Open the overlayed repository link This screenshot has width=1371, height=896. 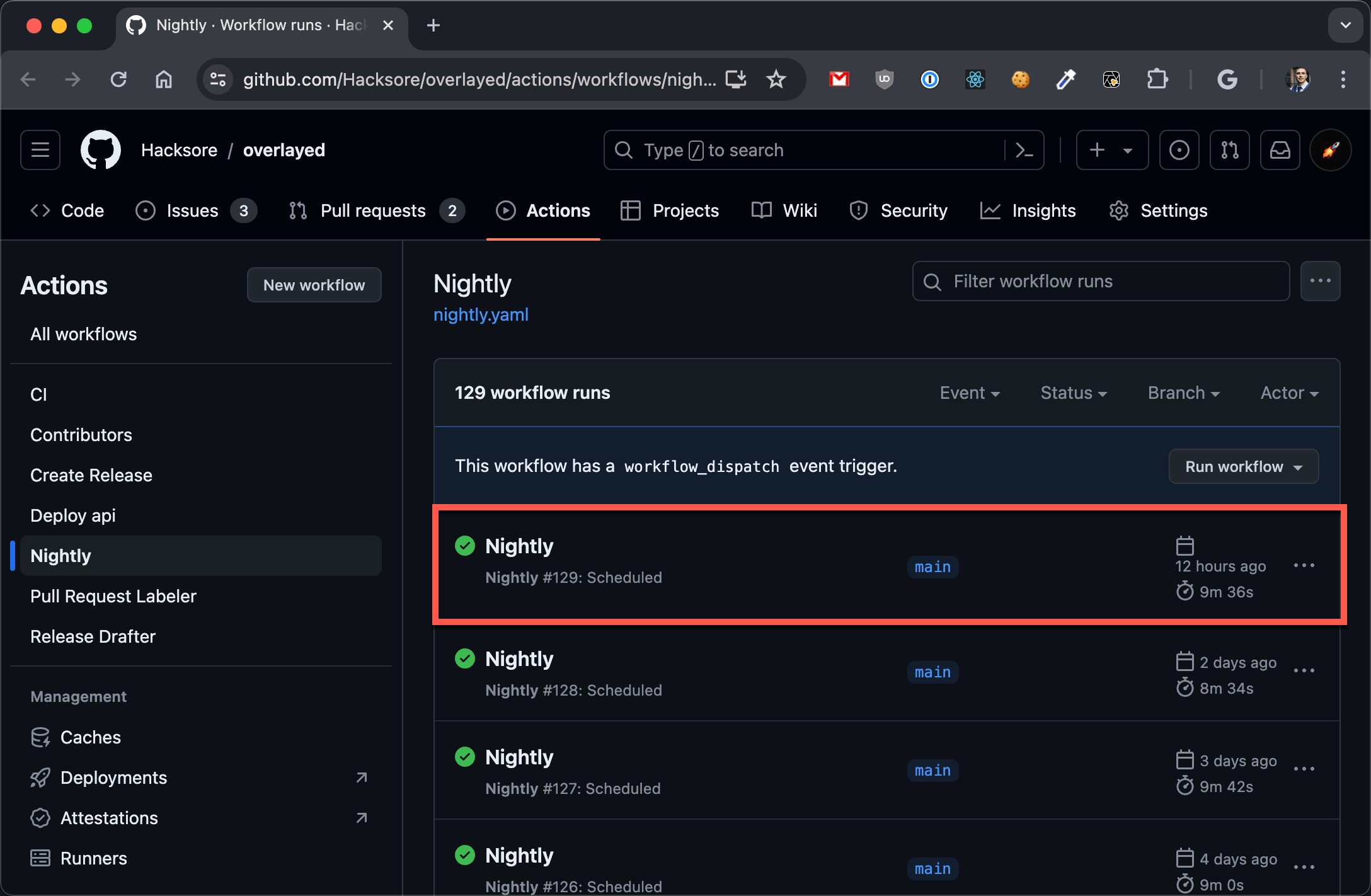pos(284,150)
